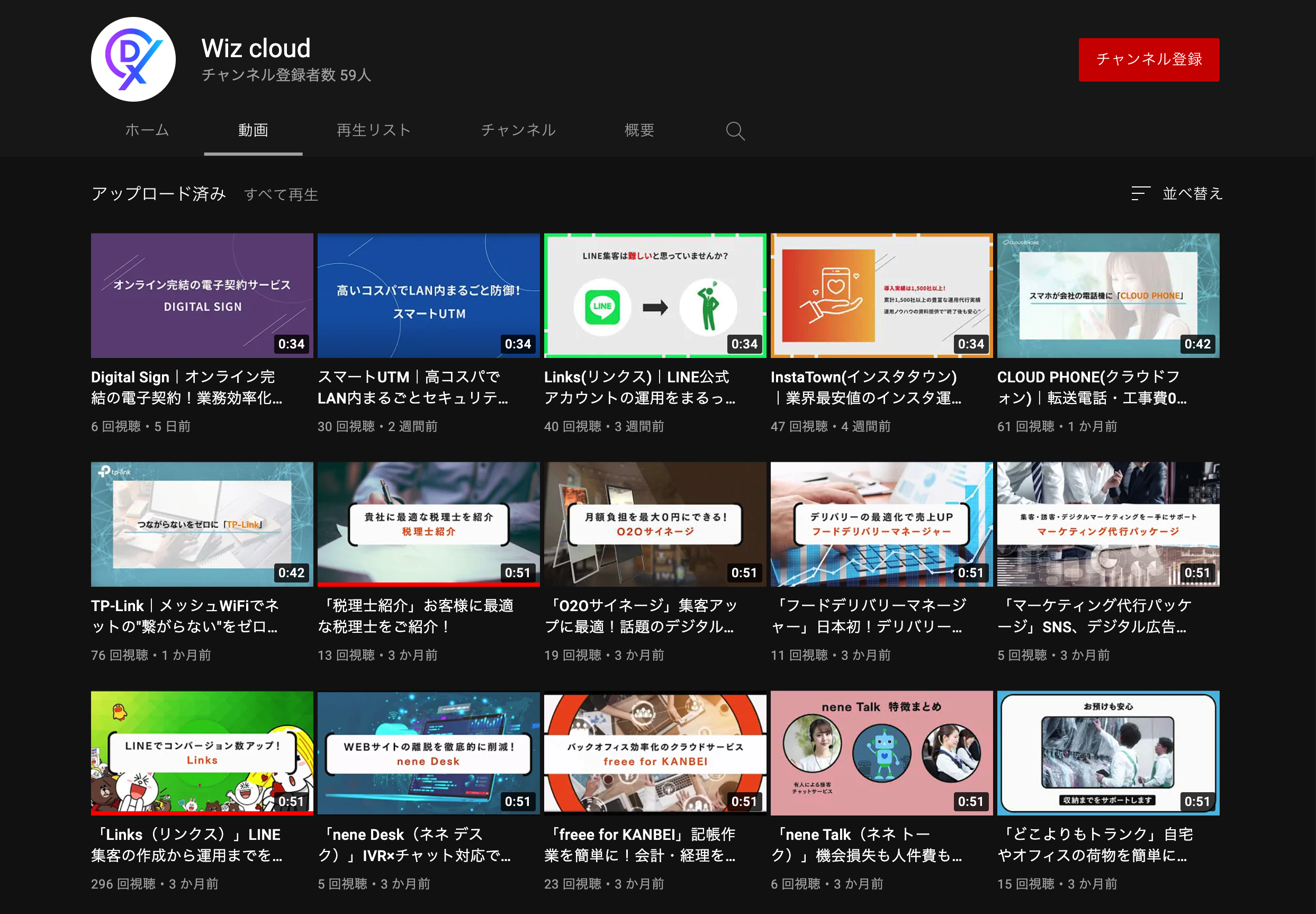This screenshot has height=914, width=1316.
Task: Open the TP-Link video thumbnail
Action: (202, 524)
